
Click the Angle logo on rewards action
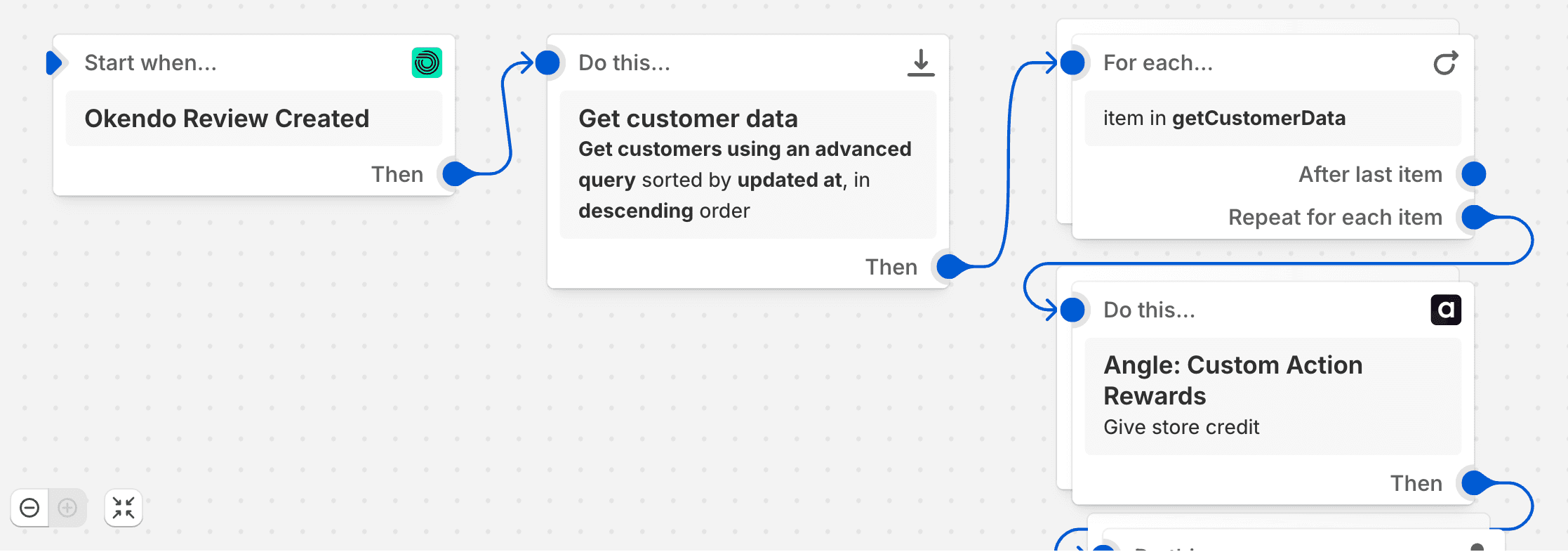[x=1445, y=309]
